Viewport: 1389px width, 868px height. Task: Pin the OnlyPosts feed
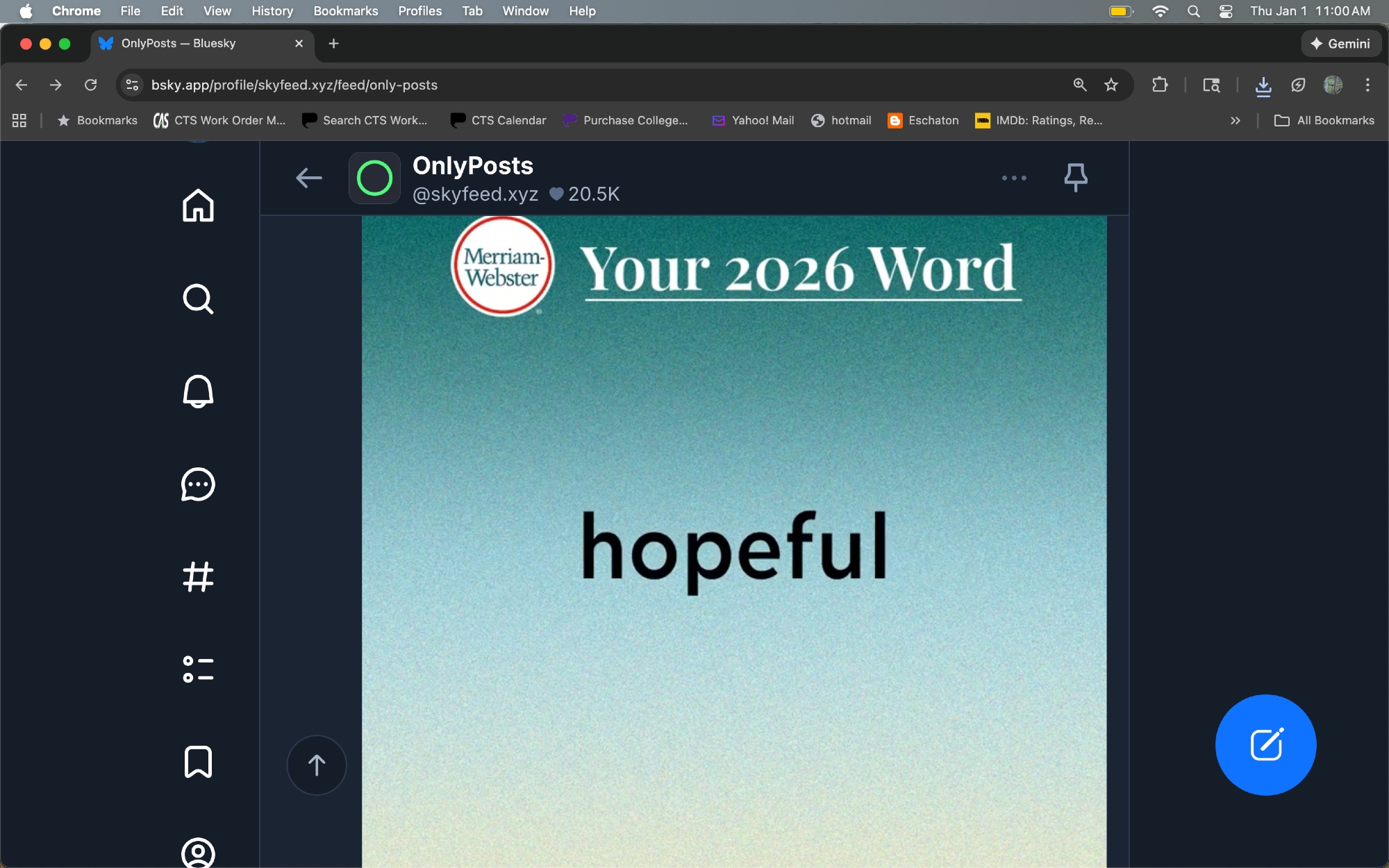click(x=1075, y=178)
